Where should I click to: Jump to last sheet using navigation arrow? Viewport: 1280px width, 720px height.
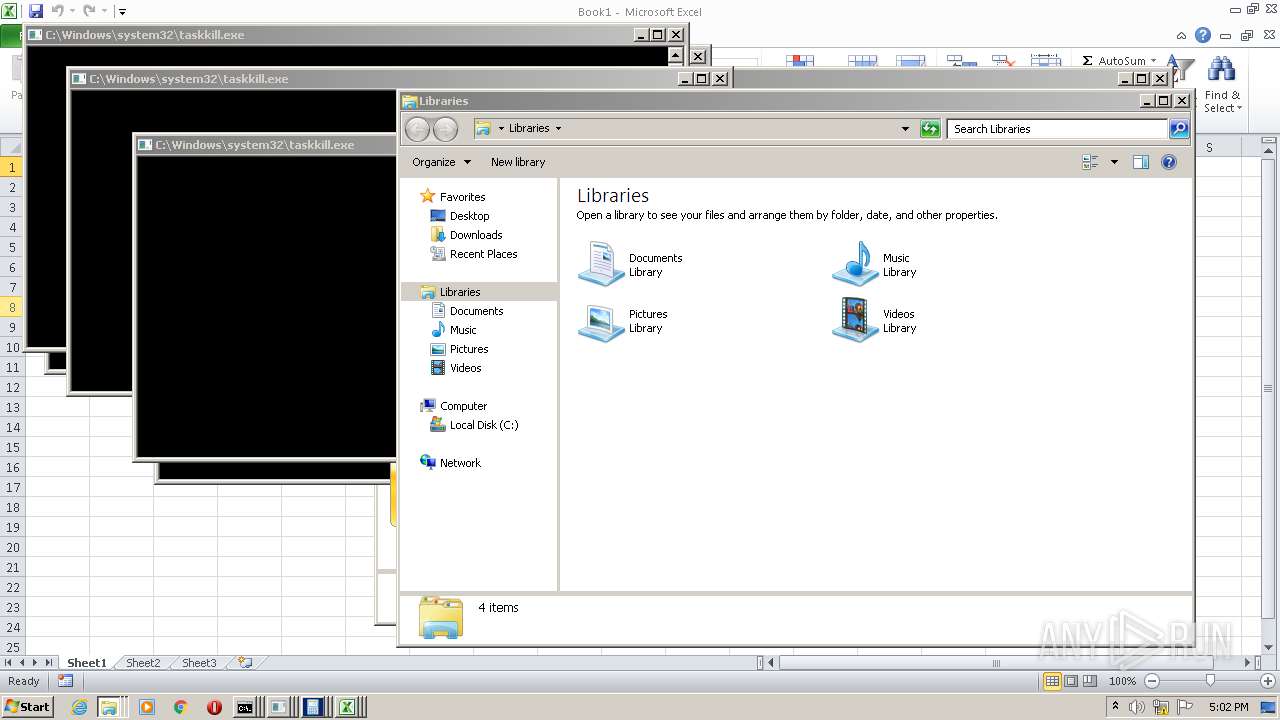point(49,663)
